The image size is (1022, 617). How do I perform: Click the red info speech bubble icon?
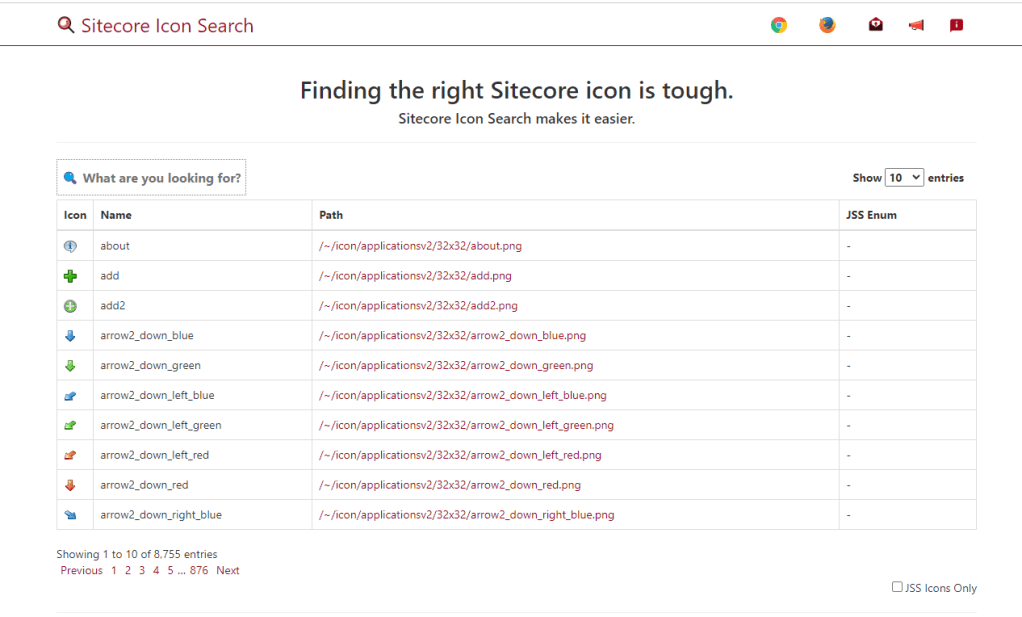click(x=956, y=26)
